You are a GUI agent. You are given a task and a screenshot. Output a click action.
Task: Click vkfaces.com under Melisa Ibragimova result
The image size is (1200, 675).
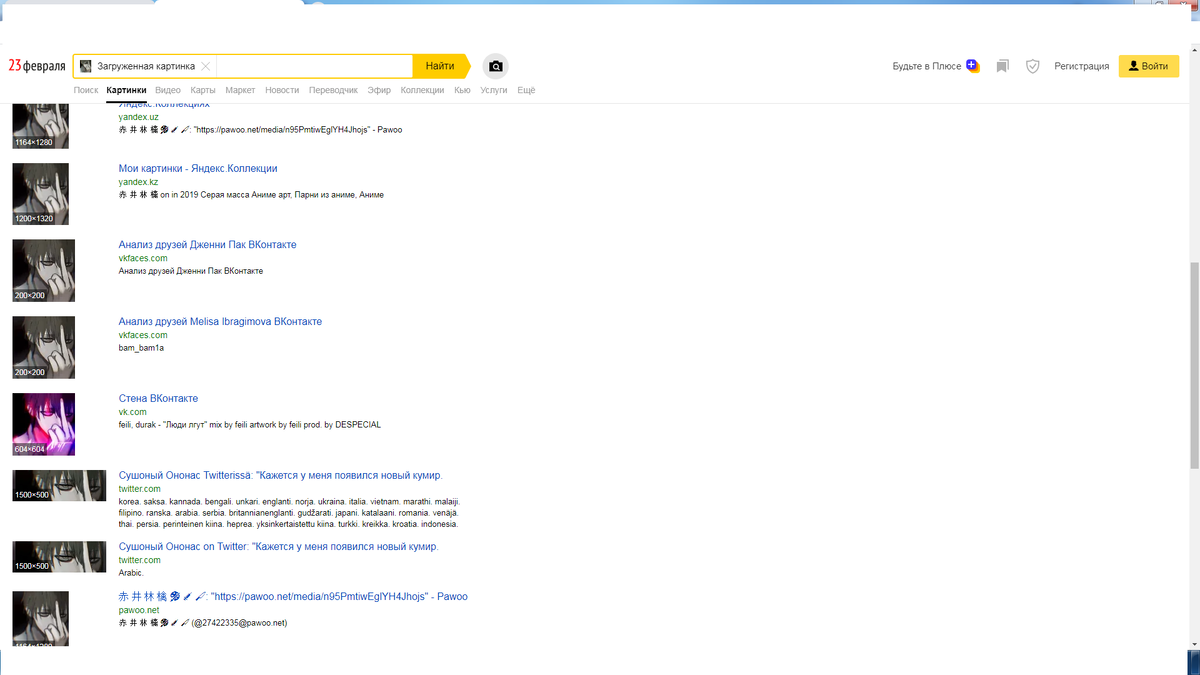point(143,335)
